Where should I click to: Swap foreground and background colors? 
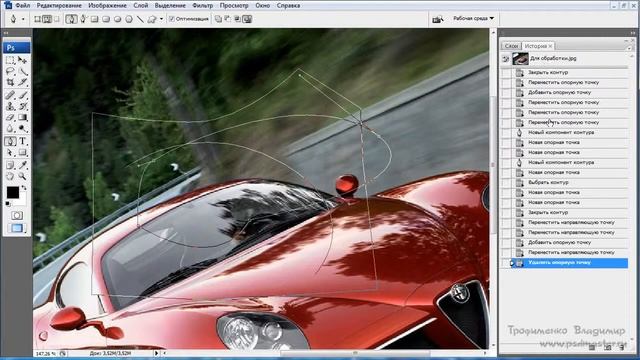(x=24, y=188)
